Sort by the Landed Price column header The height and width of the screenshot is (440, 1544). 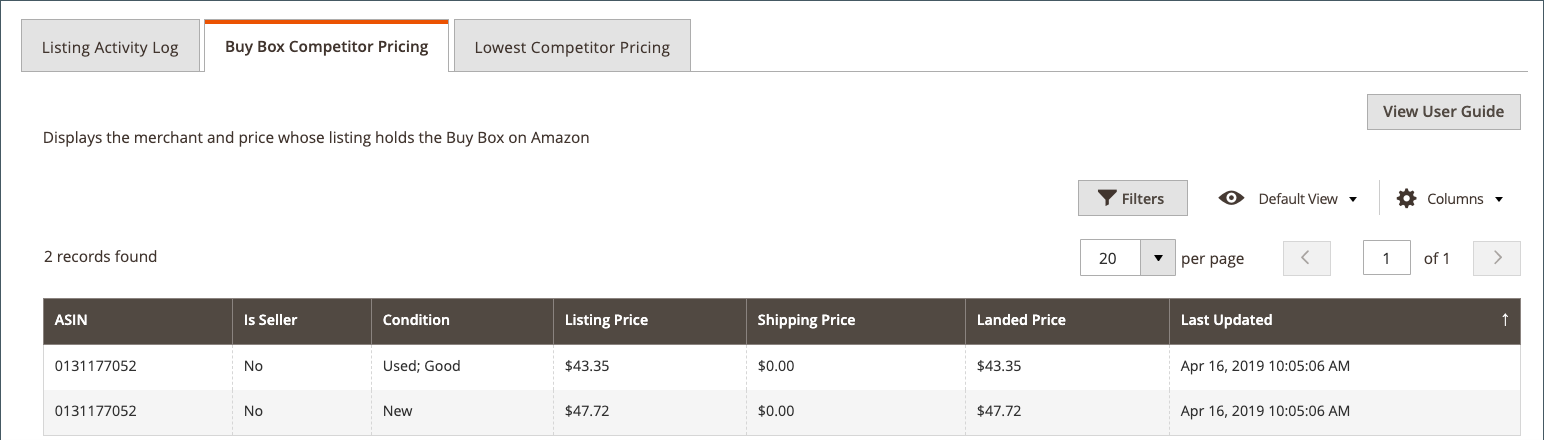(1021, 320)
